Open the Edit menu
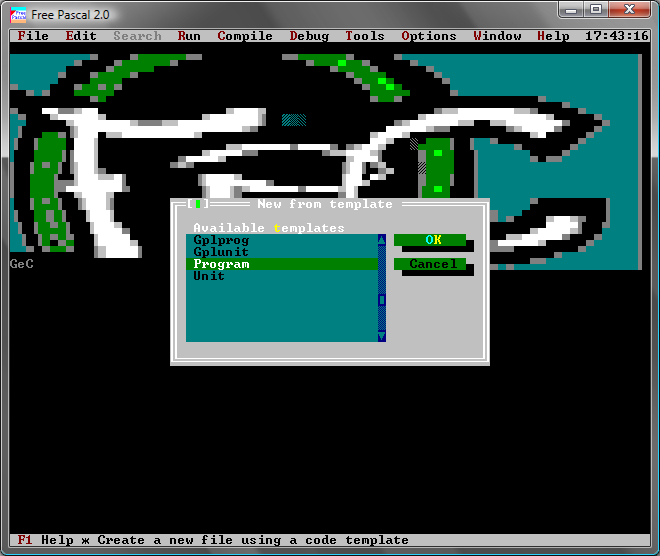Image resolution: width=660 pixels, height=556 pixels. [81, 36]
